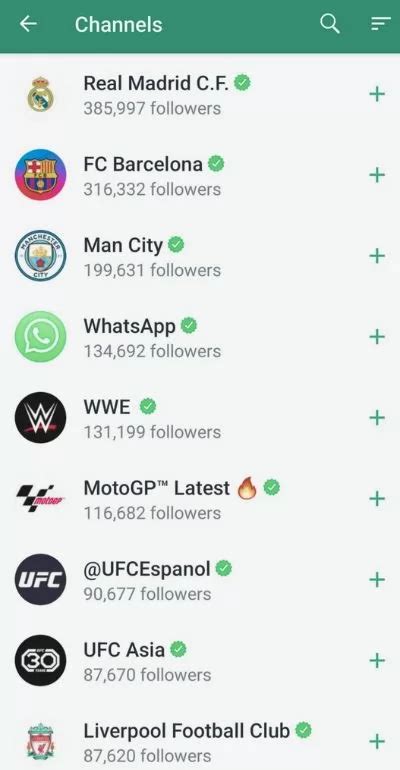Open the channel search magnifier
400x770 pixels.
[330, 24]
